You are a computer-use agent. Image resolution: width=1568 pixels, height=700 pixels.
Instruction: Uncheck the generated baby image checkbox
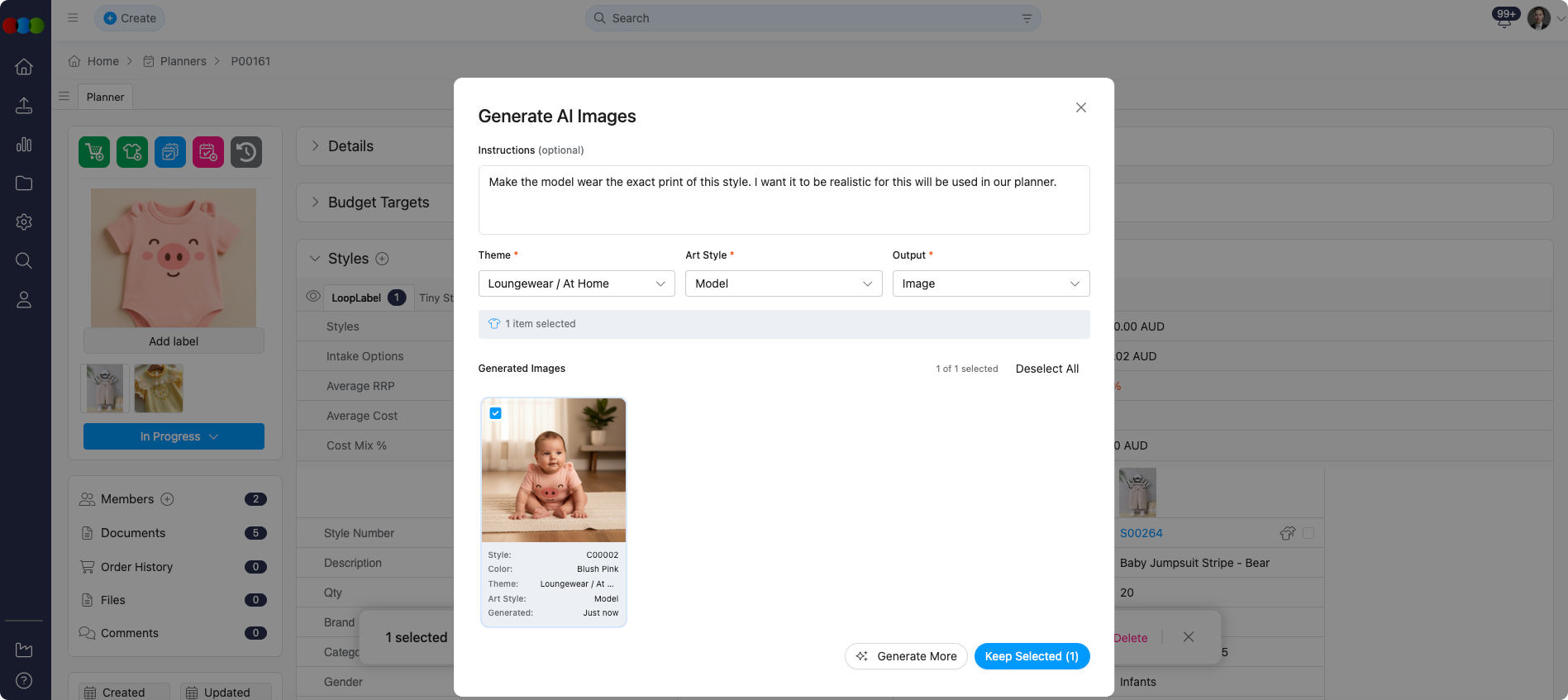496,413
